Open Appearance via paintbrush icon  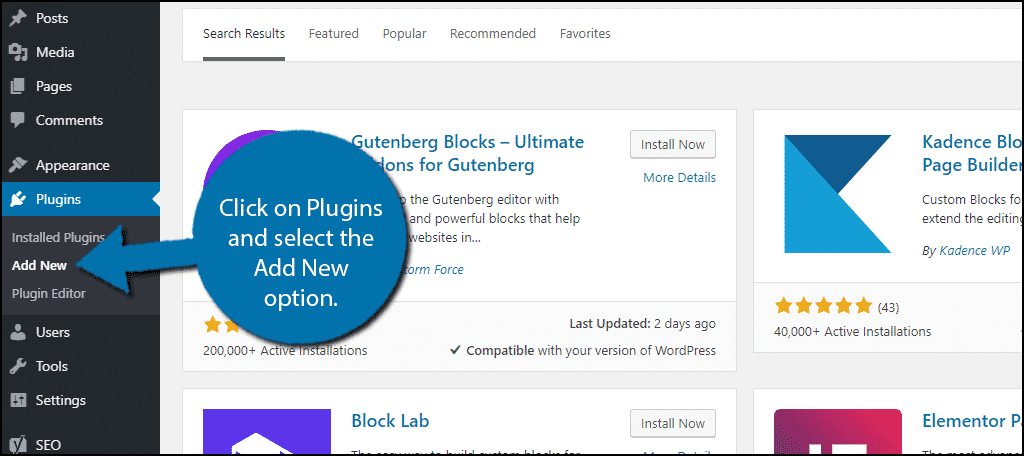point(18,165)
